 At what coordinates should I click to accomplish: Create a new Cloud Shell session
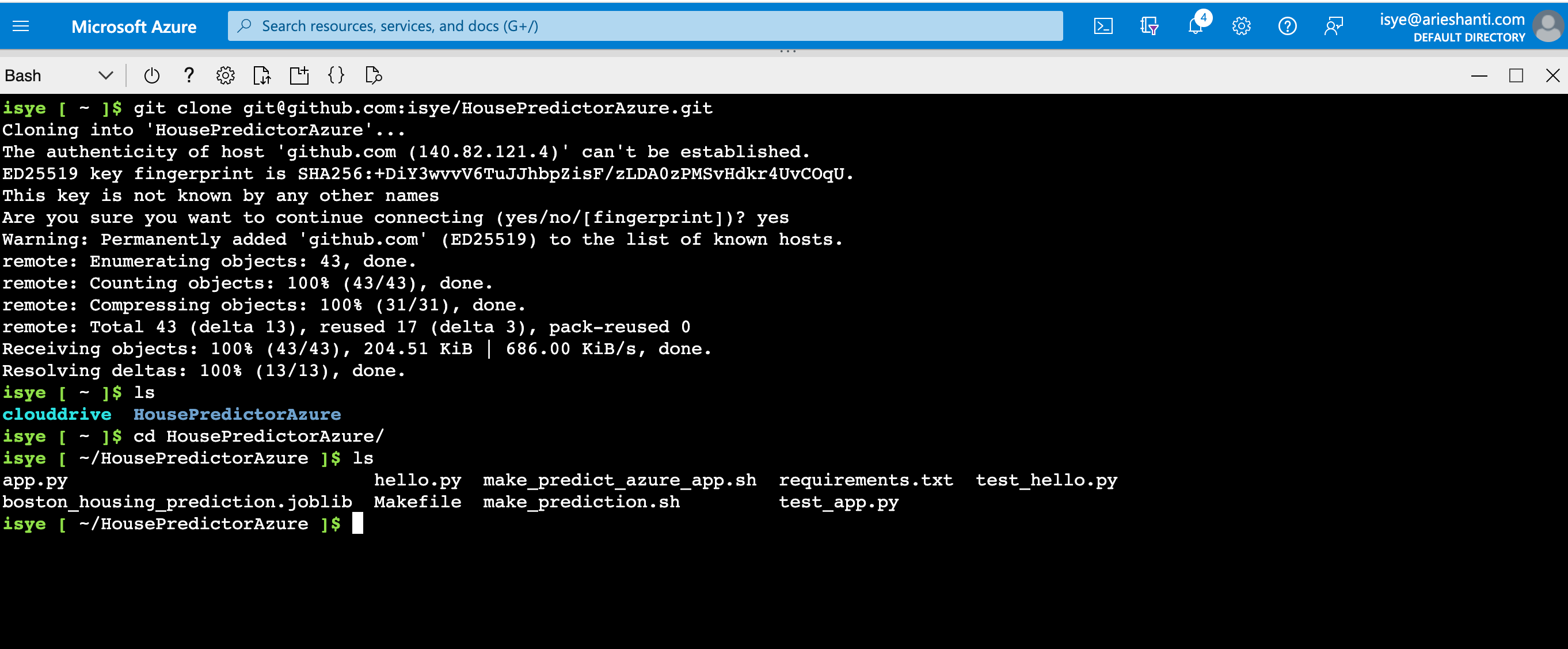(x=299, y=75)
